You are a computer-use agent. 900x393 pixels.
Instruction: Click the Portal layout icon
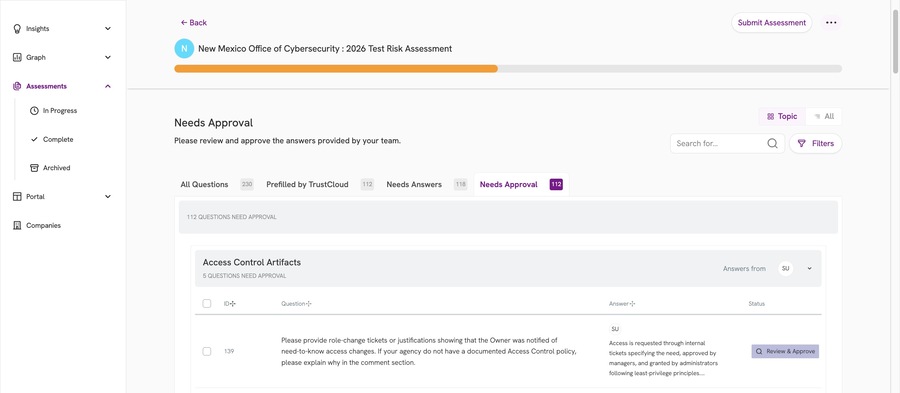pyautogui.click(x=17, y=197)
